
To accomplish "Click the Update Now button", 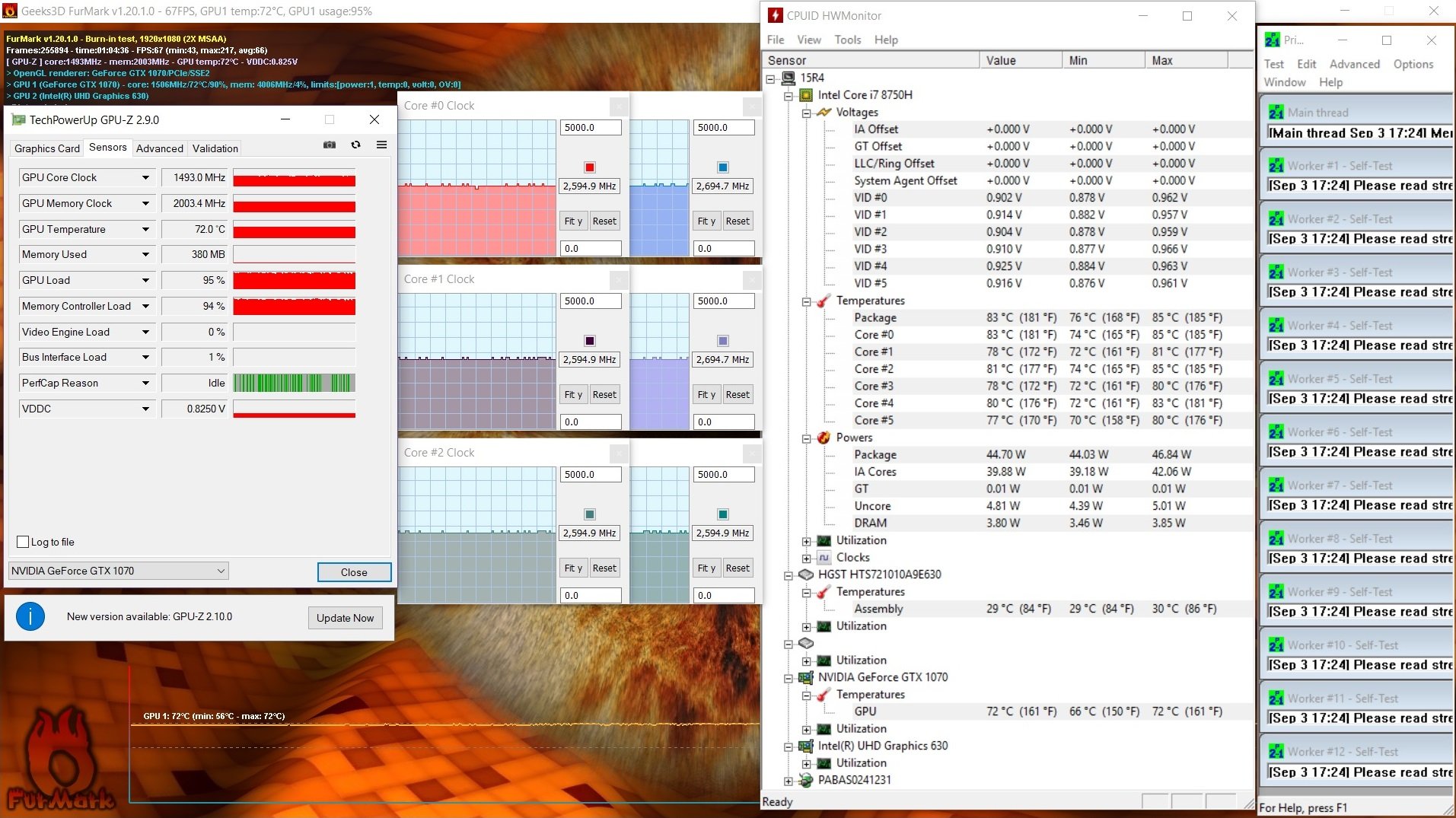I will pos(346,618).
